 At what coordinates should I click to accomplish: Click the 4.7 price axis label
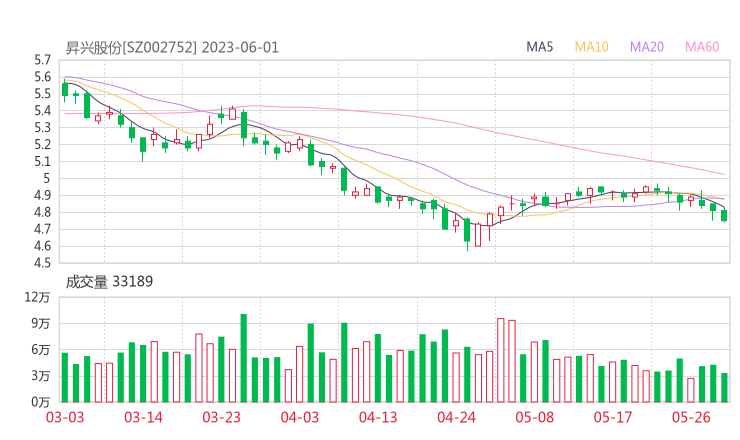42,229
